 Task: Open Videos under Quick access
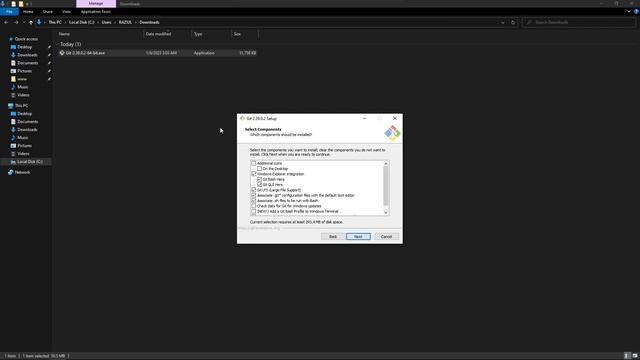tap(23, 95)
